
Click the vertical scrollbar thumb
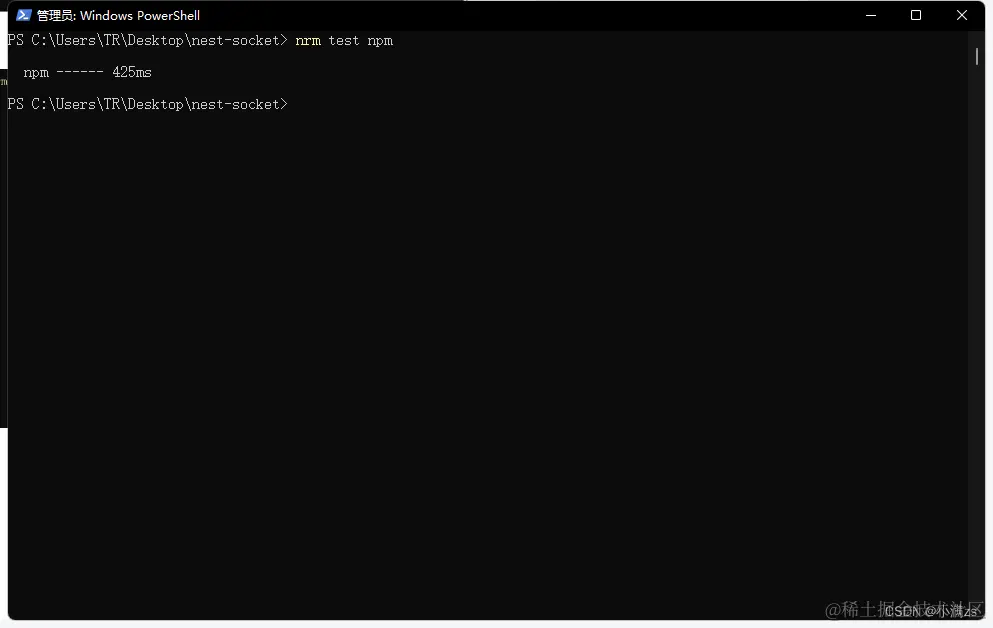tap(977, 56)
